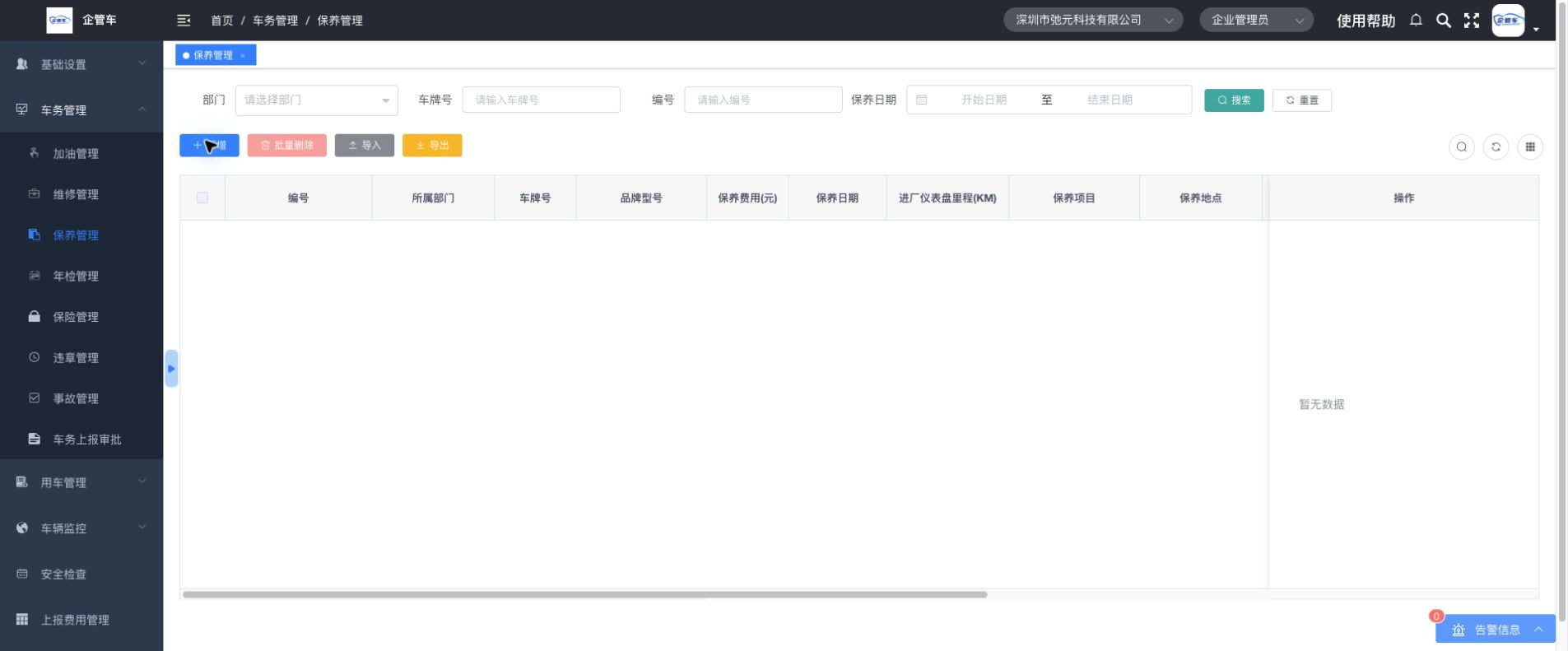Click the 上报费用管理 grid icon

22,620
